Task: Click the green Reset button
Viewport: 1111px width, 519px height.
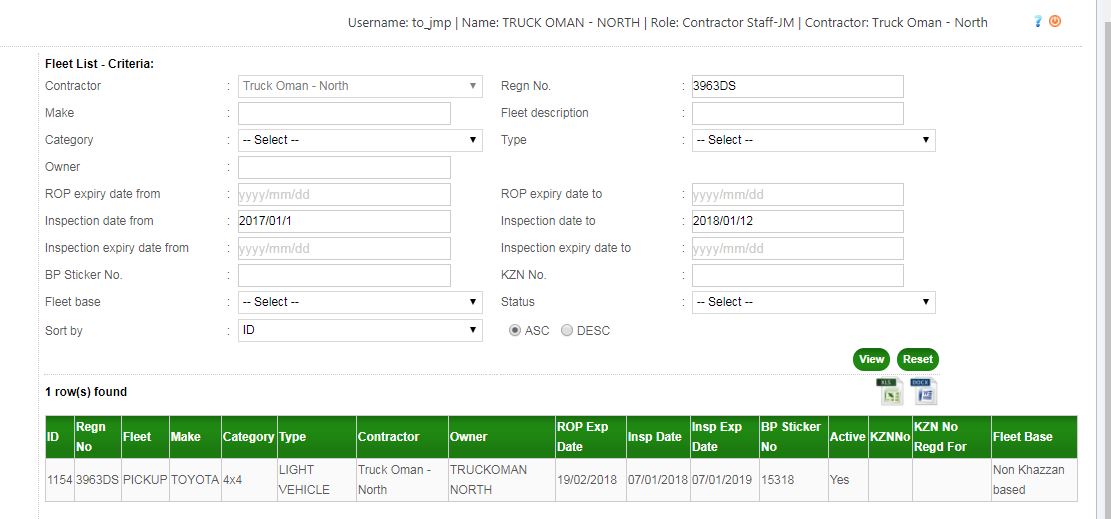Action: click(x=917, y=360)
